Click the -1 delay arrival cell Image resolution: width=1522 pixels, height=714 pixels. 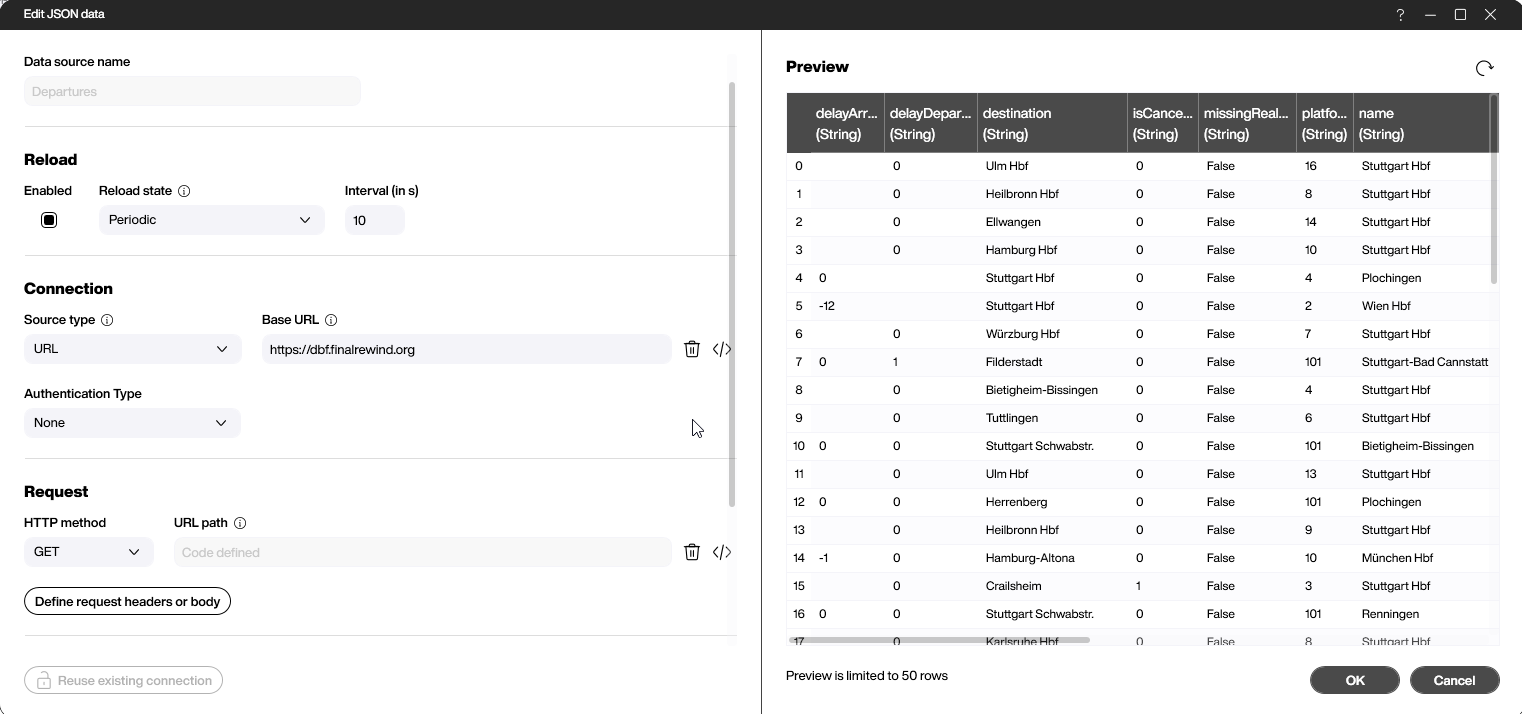click(x=823, y=558)
